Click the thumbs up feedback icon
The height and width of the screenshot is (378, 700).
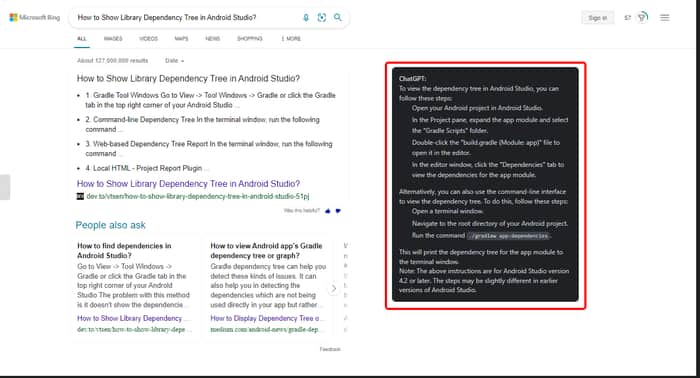(328, 211)
